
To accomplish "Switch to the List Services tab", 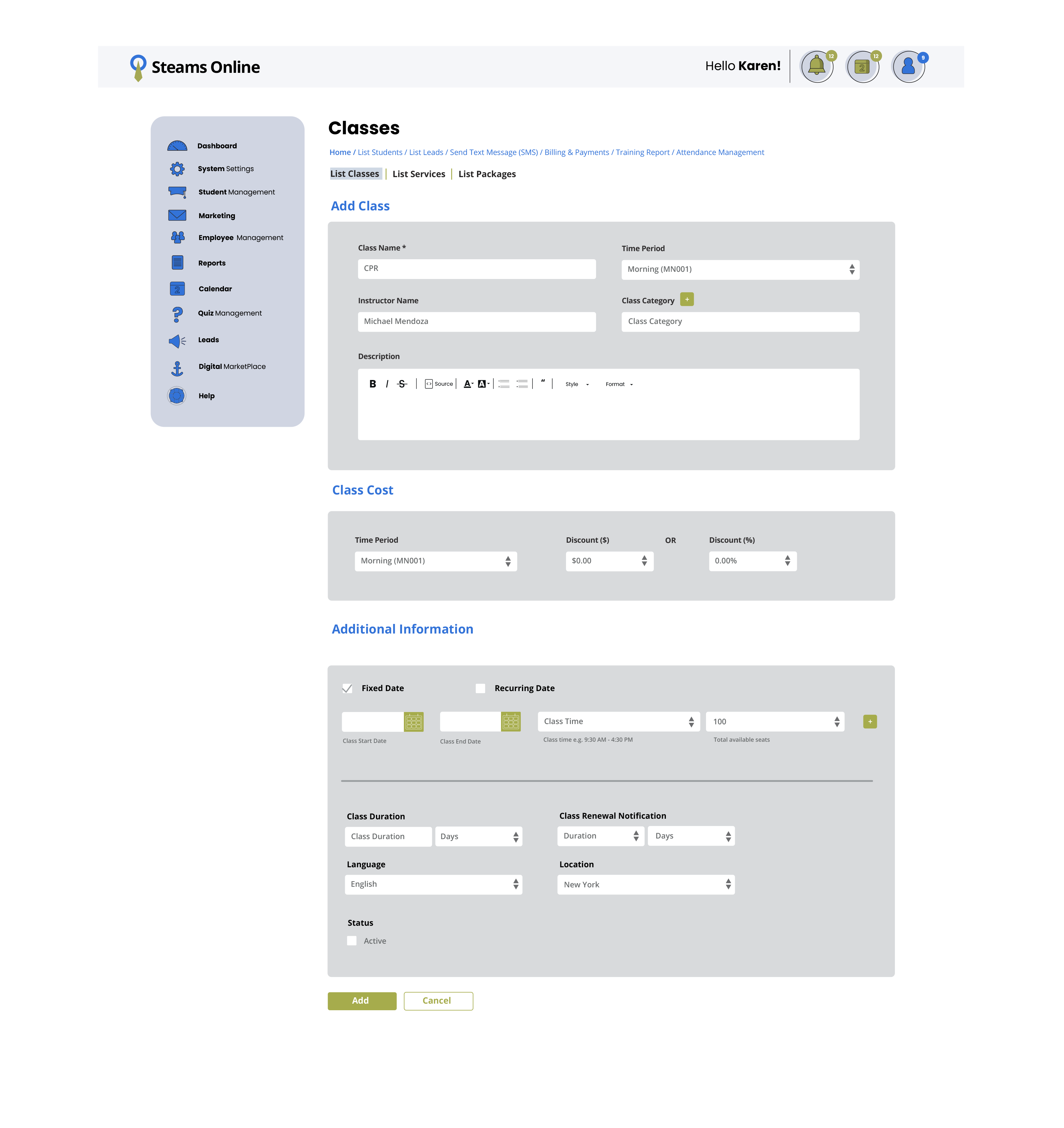I will tap(419, 174).
